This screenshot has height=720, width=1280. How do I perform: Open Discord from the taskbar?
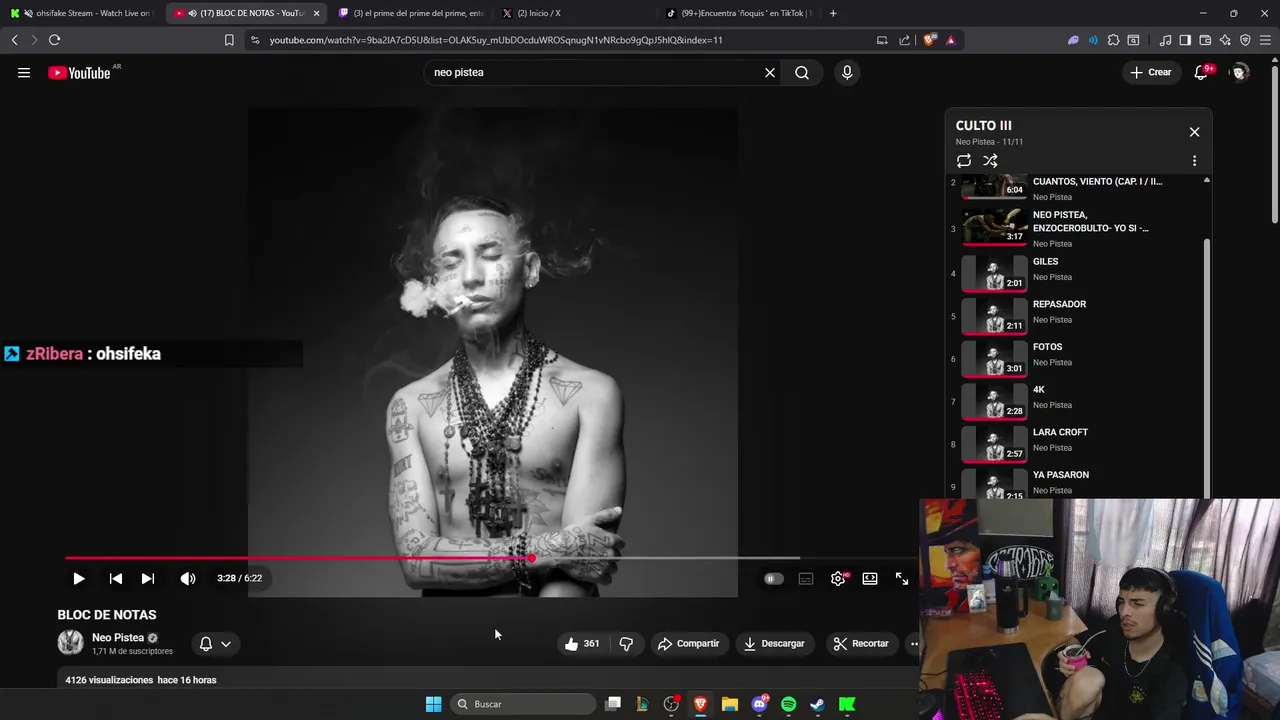(759, 704)
